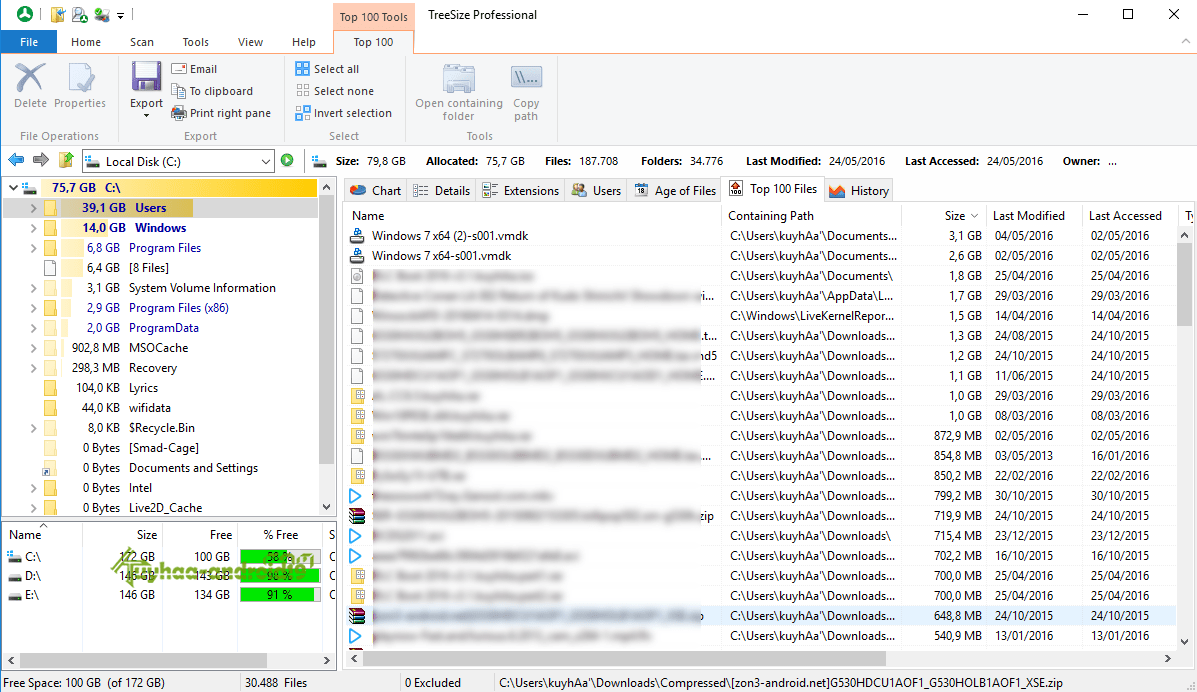Collapse the ribbon with the top-right chevron
The image size is (1197, 692).
pyautogui.click(x=1186, y=42)
